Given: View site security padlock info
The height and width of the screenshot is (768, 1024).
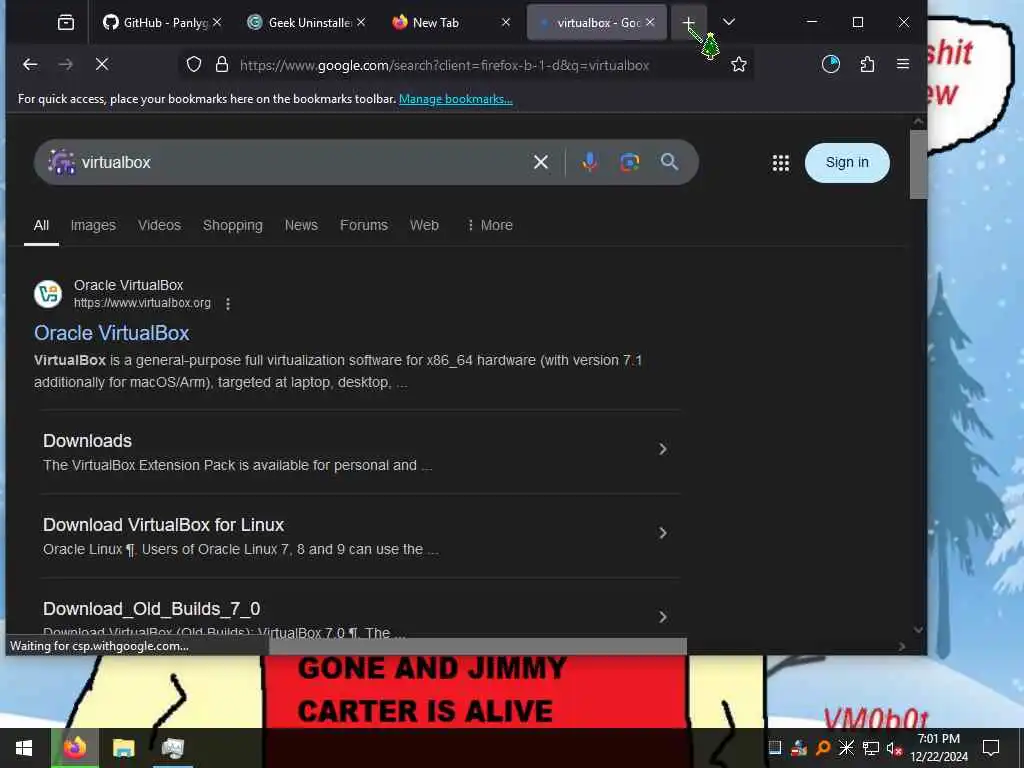Looking at the screenshot, I should (222, 64).
